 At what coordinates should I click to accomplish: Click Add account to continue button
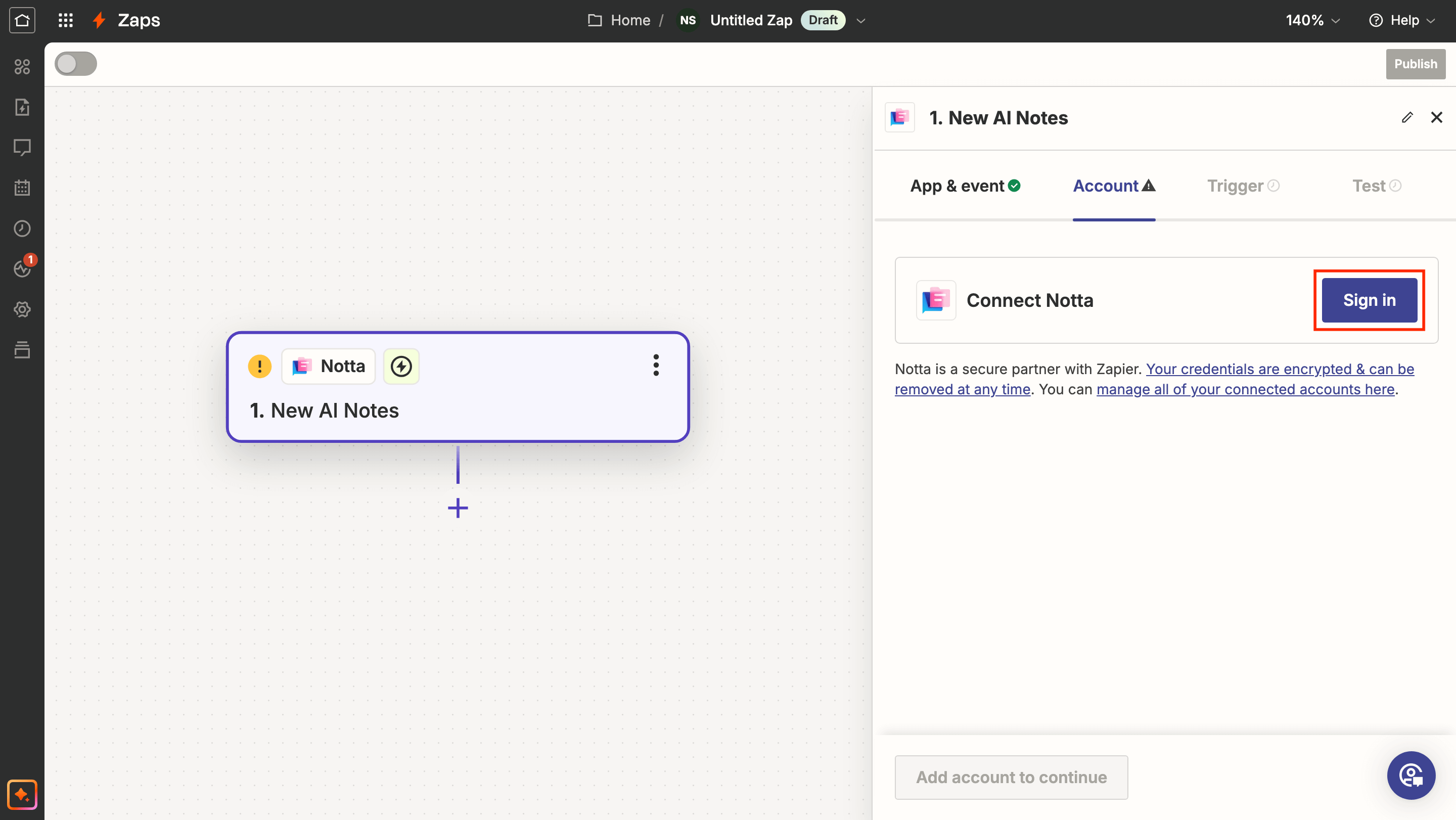click(1011, 778)
